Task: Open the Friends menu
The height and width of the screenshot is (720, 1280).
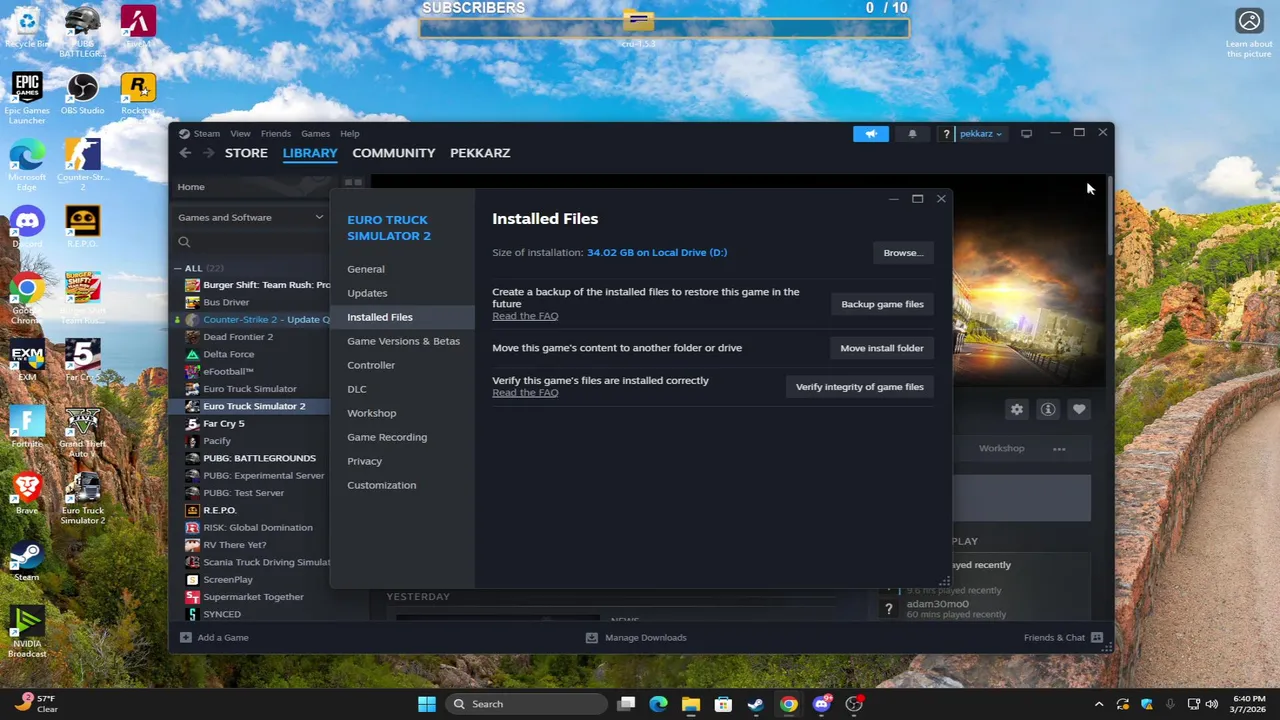Action: point(276,133)
